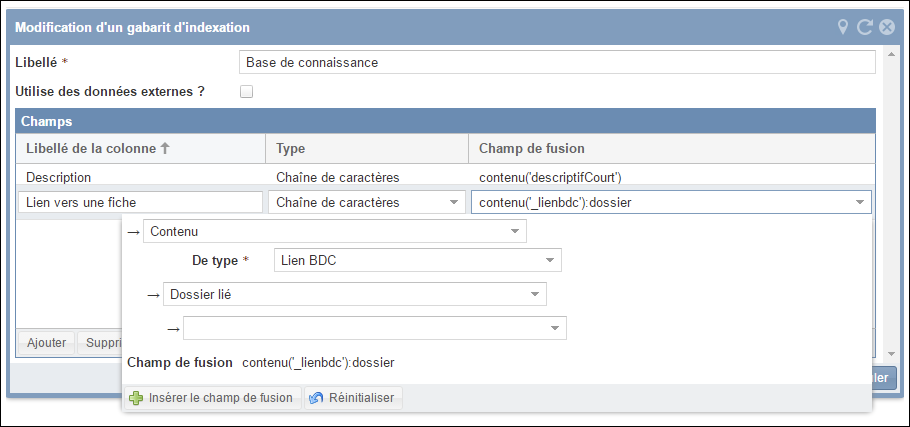The height and width of the screenshot is (427, 910).
Task: Open the empty last-level dropdown
Action: pos(555,328)
